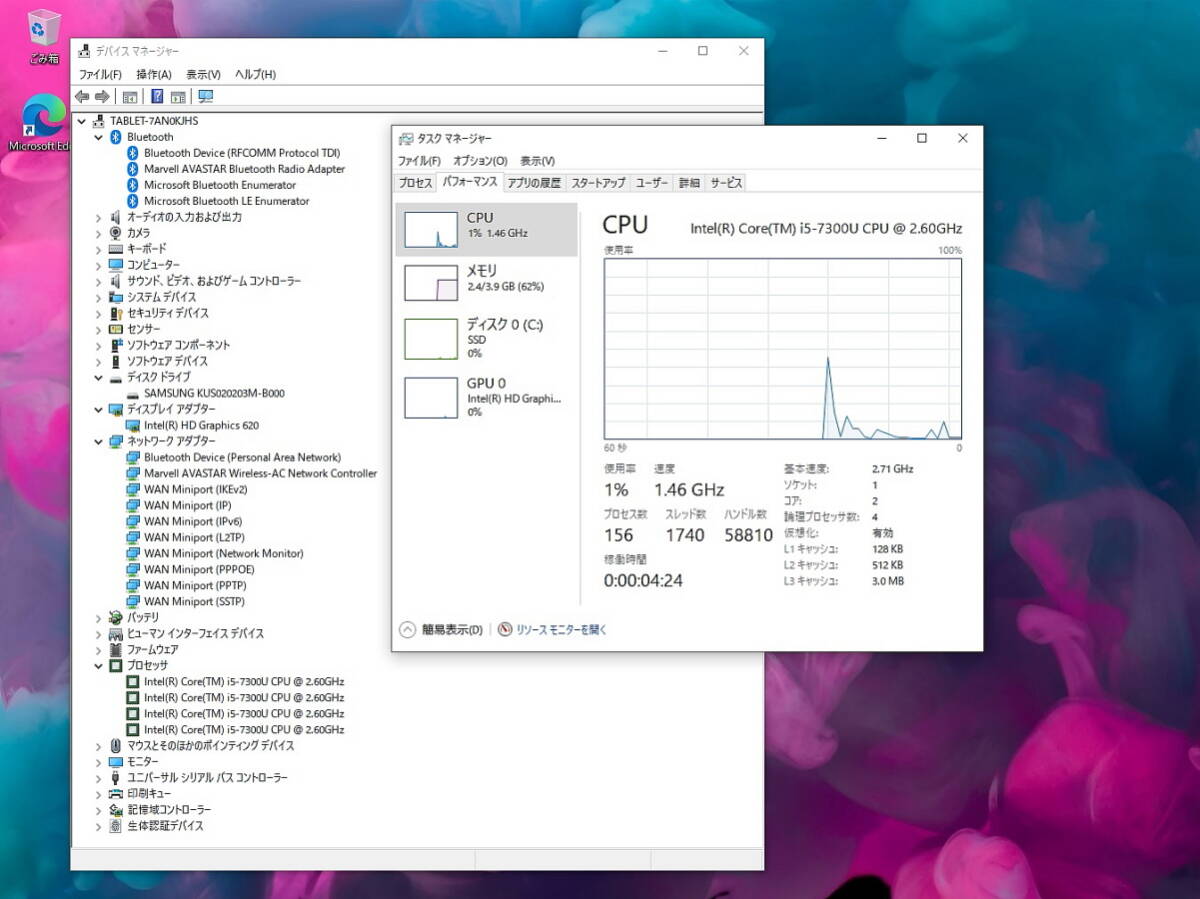Expand the コンピューター node
1200x899 pixels.
coord(98,265)
